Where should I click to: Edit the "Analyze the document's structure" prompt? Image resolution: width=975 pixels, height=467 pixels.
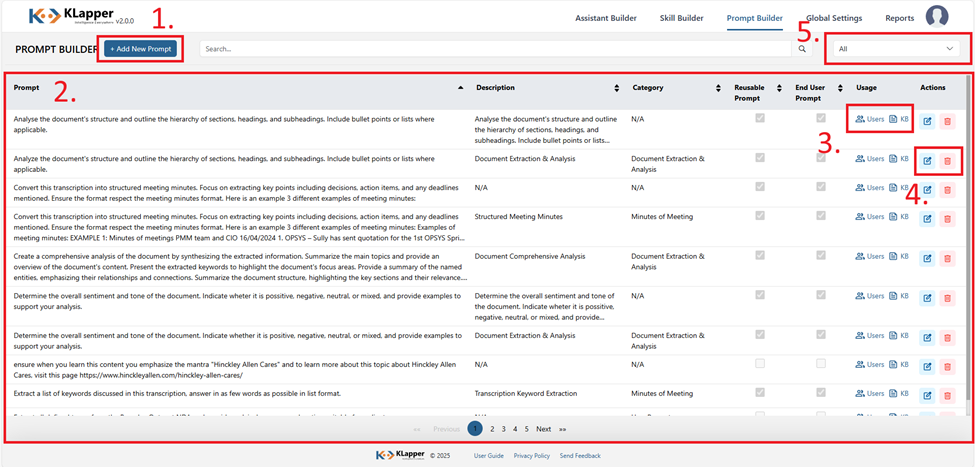(927, 161)
